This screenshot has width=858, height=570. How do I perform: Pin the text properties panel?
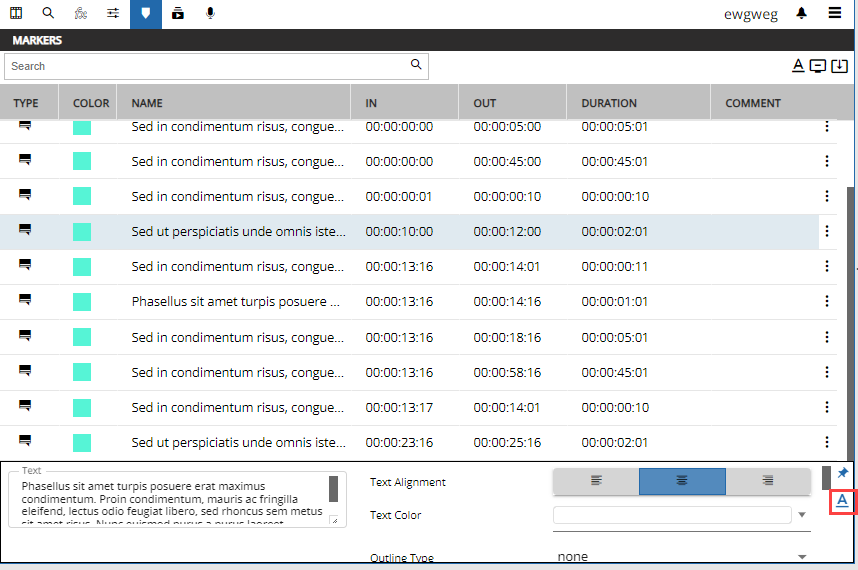pos(842,473)
